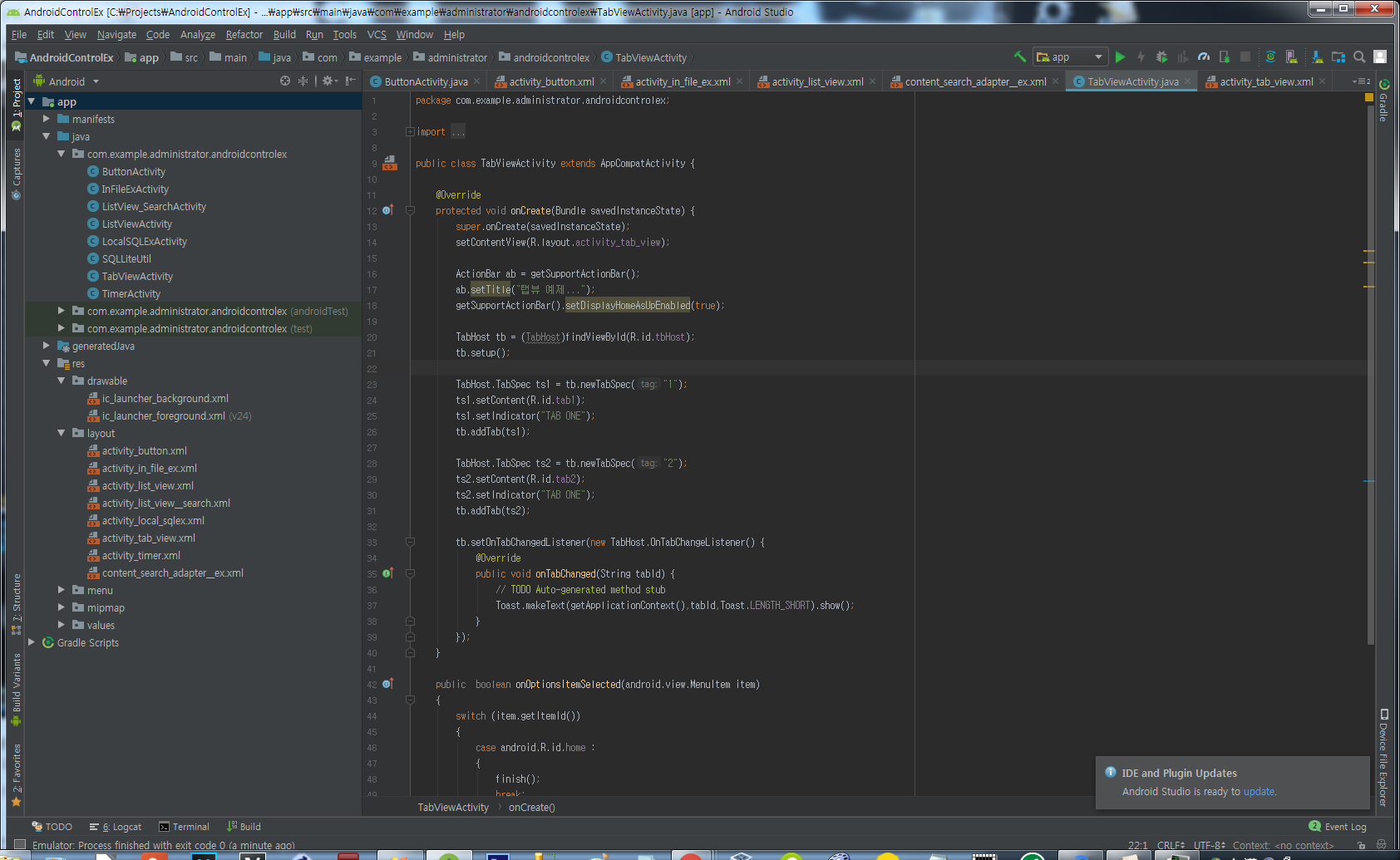Switch to content_search_adapter__ex.xml tab
Screen dimensions: 1400x860
click(976, 81)
